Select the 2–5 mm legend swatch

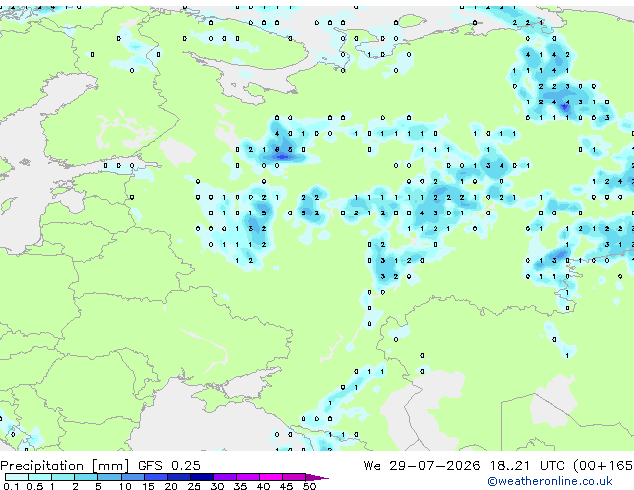pyautogui.click(x=86, y=477)
